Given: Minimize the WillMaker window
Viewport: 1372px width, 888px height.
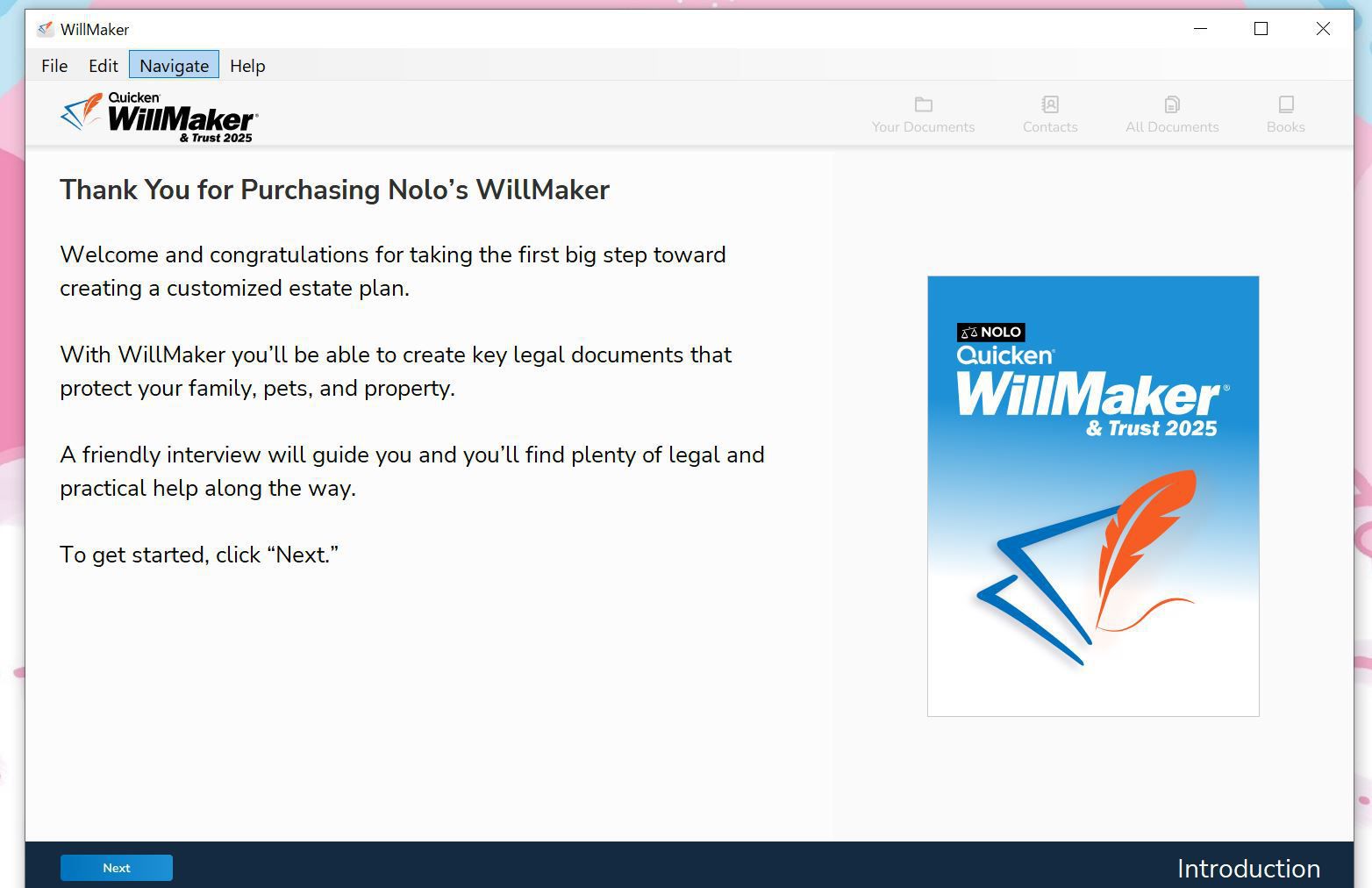Looking at the screenshot, I should coord(1200,29).
